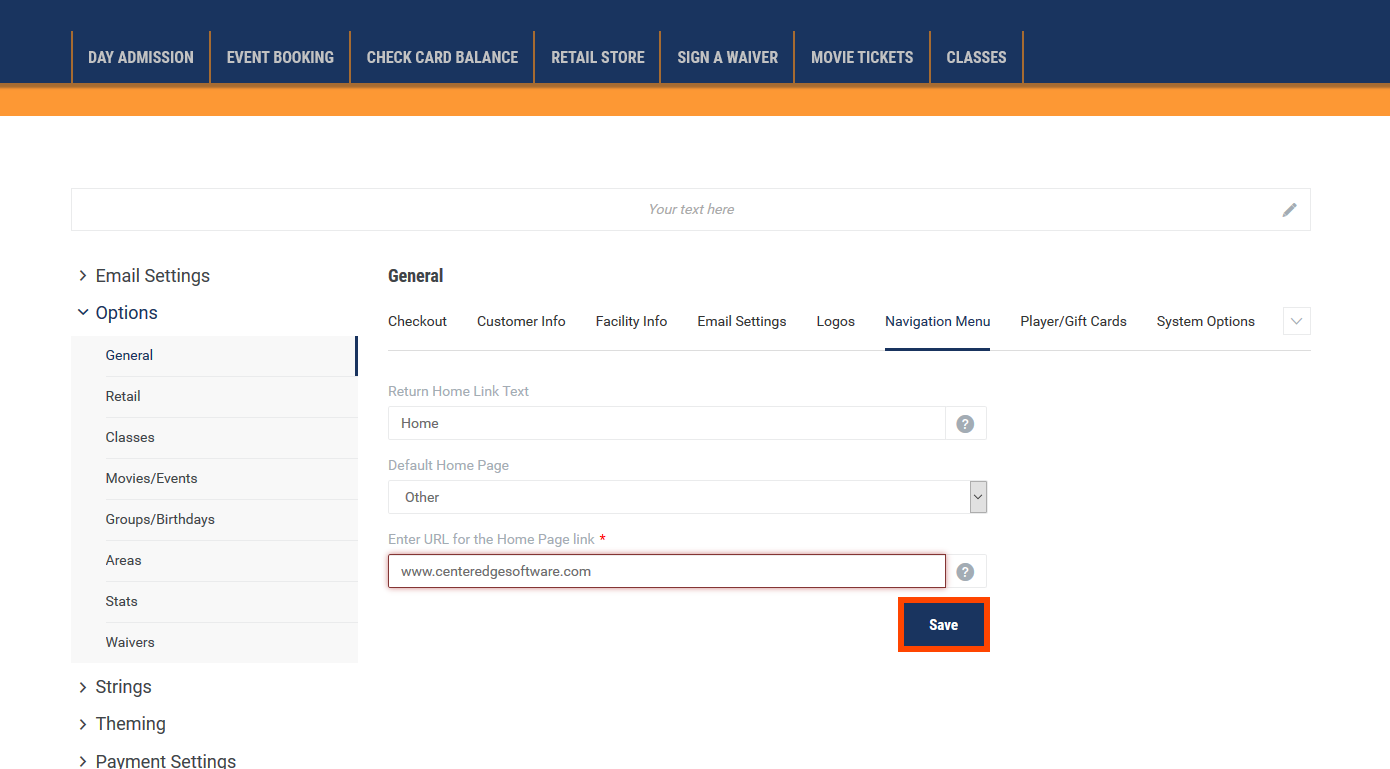Select Classes under Options sidebar
The height and width of the screenshot is (769, 1390).
[x=214, y=437]
